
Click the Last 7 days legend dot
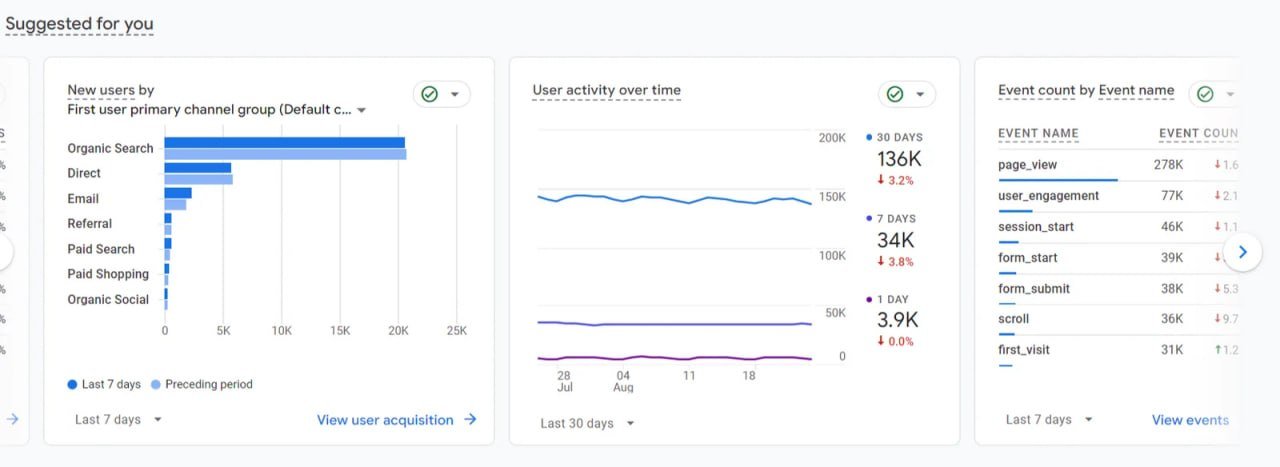(72, 384)
